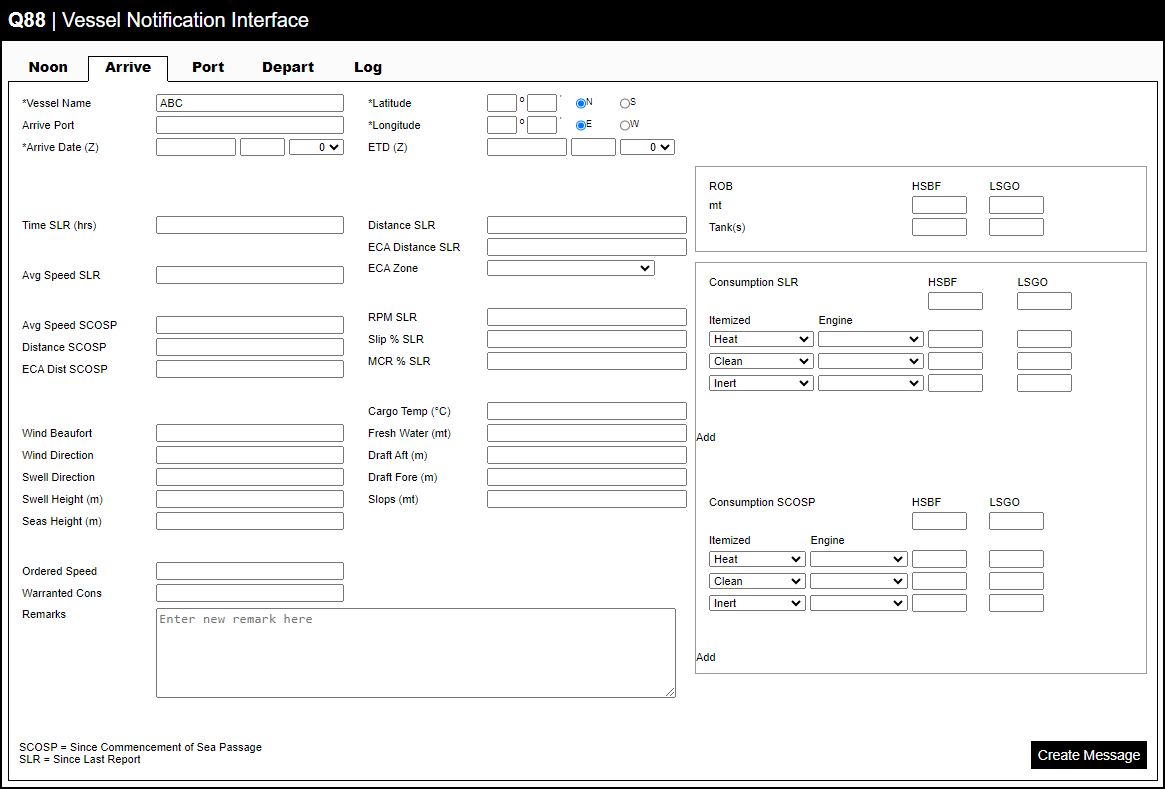The image size is (1165, 789).
Task: Choose the N latitude radio option
Action: (x=581, y=103)
